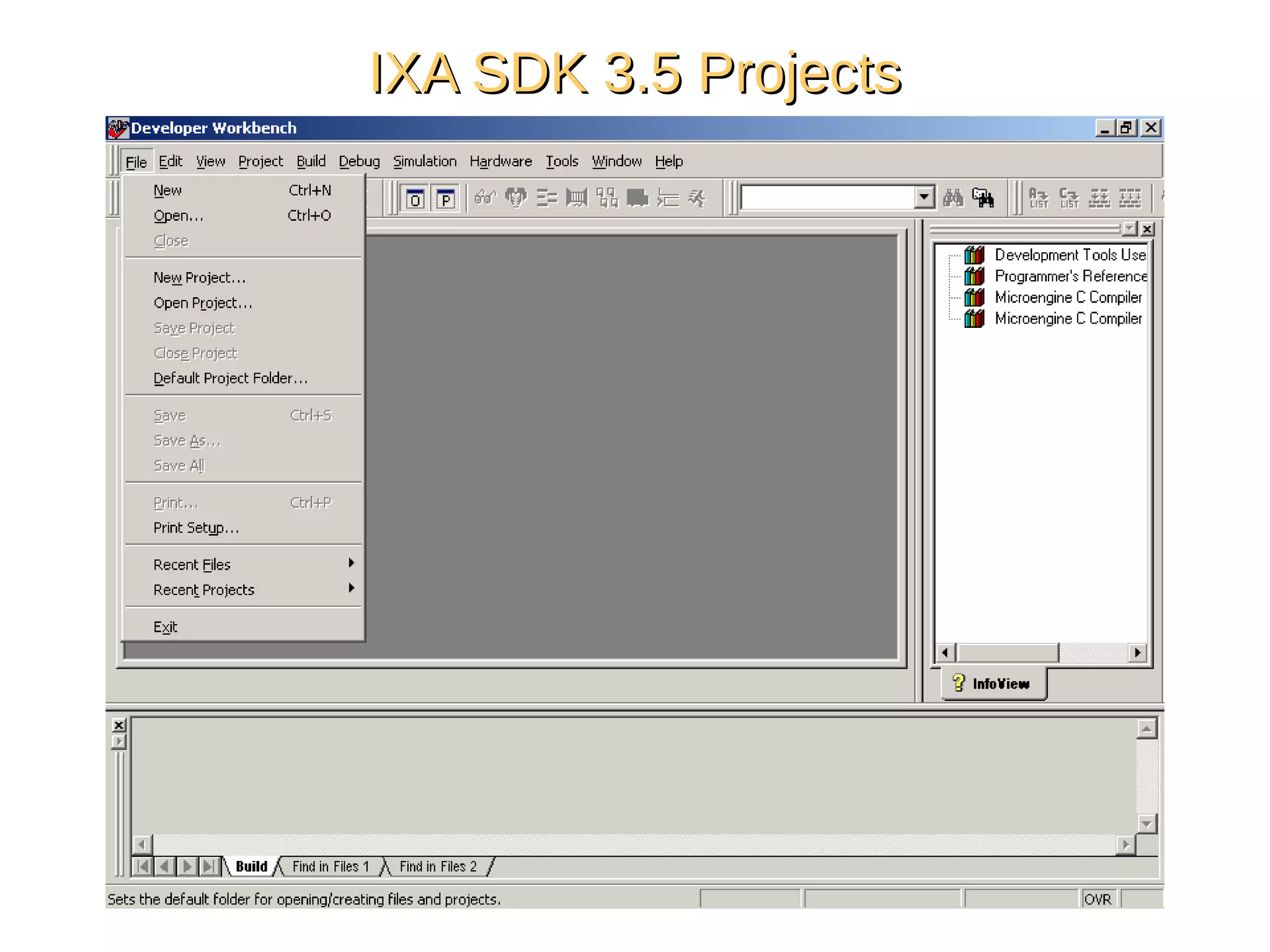
Task: Open the find text combo box dropdown
Action: pyautogui.click(x=924, y=198)
